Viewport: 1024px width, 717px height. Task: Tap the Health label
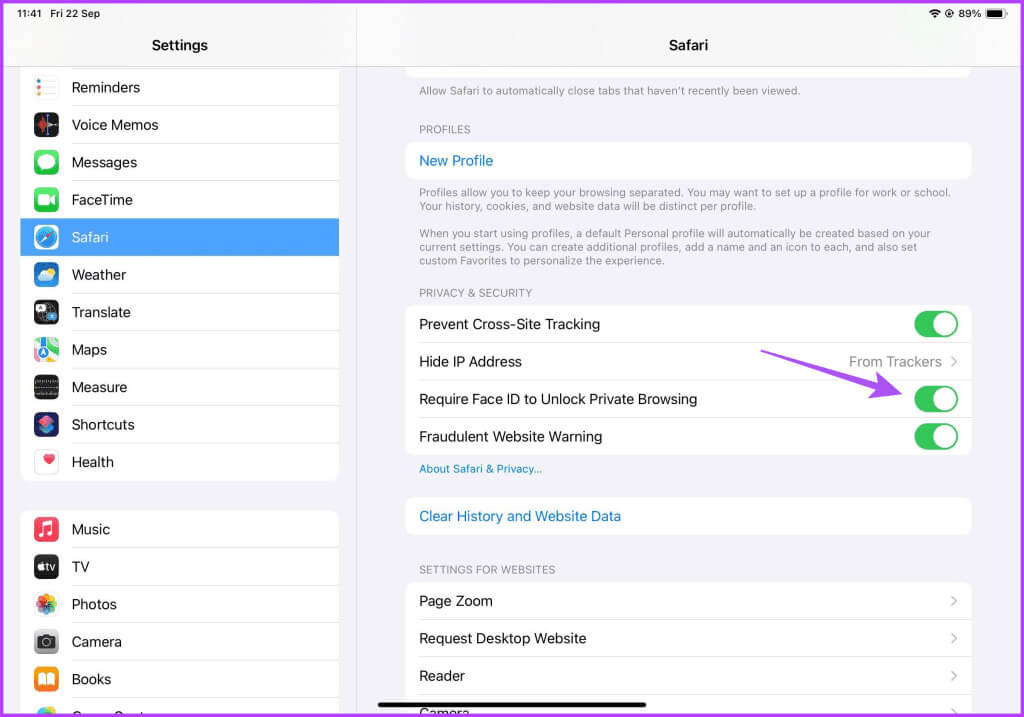[x=93, y=462]
